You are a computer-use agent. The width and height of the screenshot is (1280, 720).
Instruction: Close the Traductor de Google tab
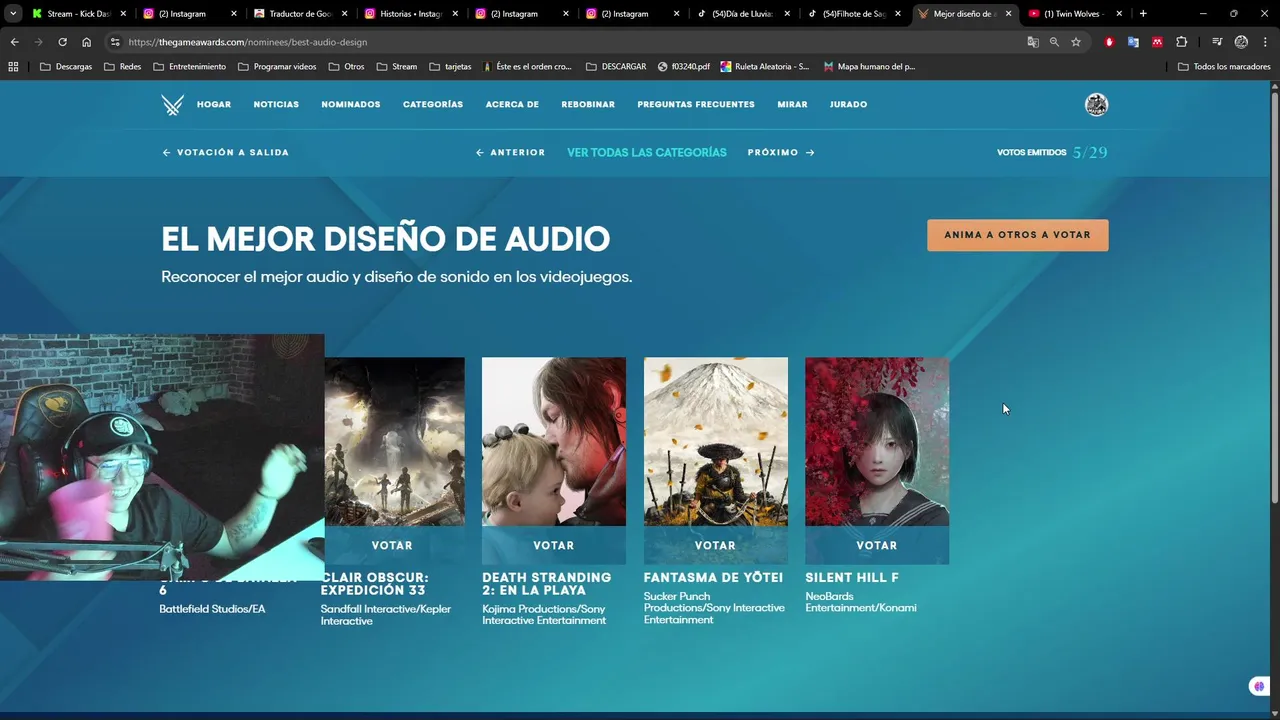tap(345, 14)
